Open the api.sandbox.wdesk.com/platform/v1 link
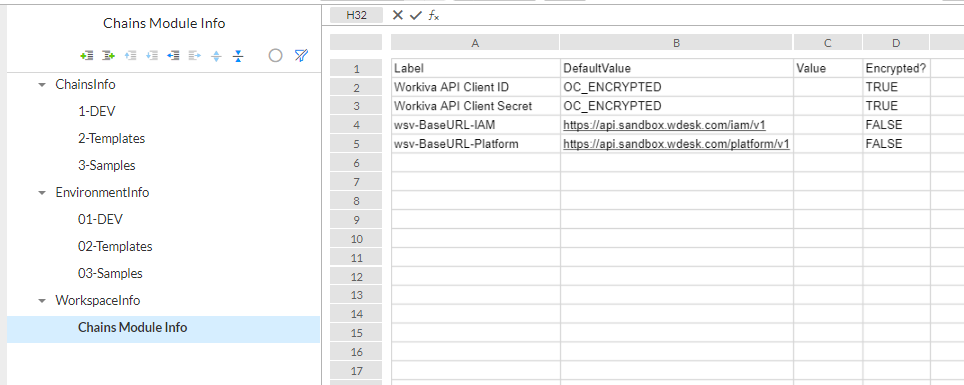Image resolution: width=964 pixels, height=385 pixels. tap(676, 144)
